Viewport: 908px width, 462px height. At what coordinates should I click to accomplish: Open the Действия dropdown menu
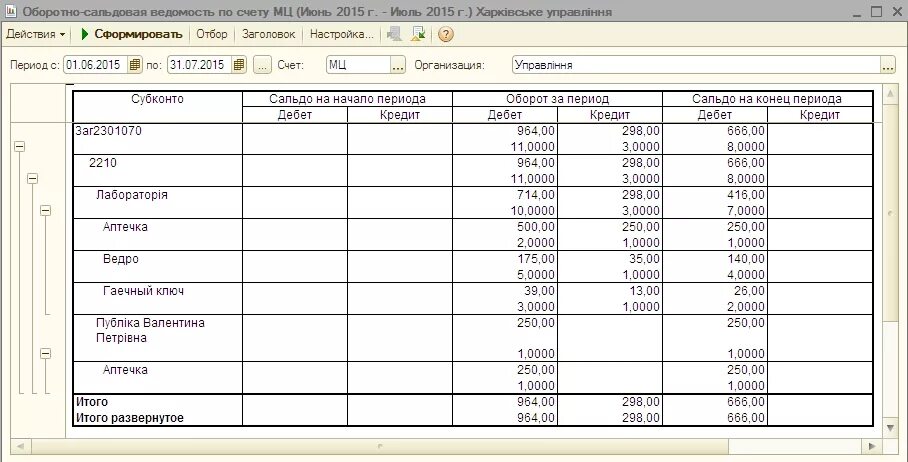pyautogui.click(x=35, y=34)
